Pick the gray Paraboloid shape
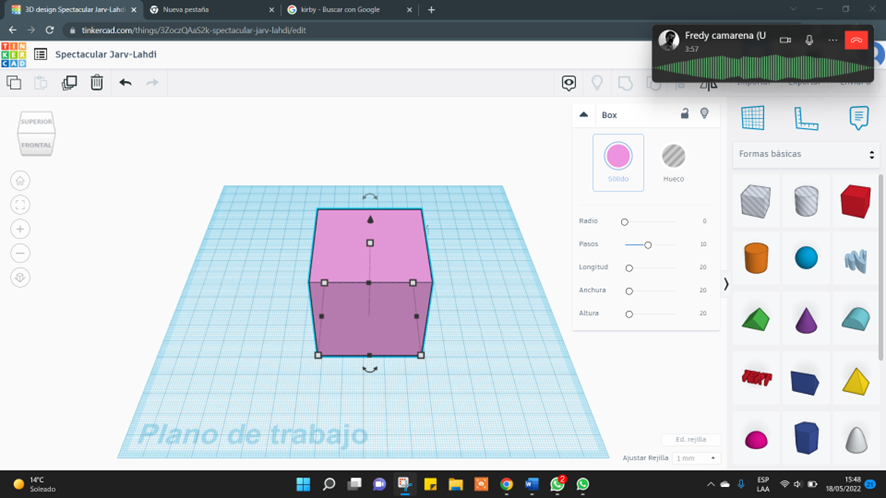The image size is (886, 498). (x=856, y=439)
